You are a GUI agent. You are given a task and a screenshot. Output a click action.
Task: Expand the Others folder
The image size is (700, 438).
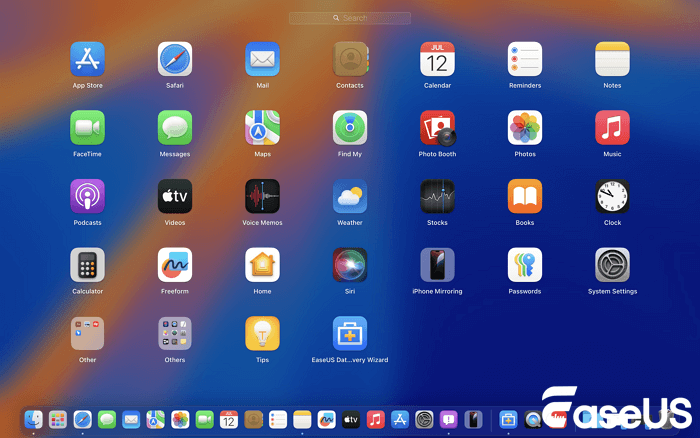point(175,334)
